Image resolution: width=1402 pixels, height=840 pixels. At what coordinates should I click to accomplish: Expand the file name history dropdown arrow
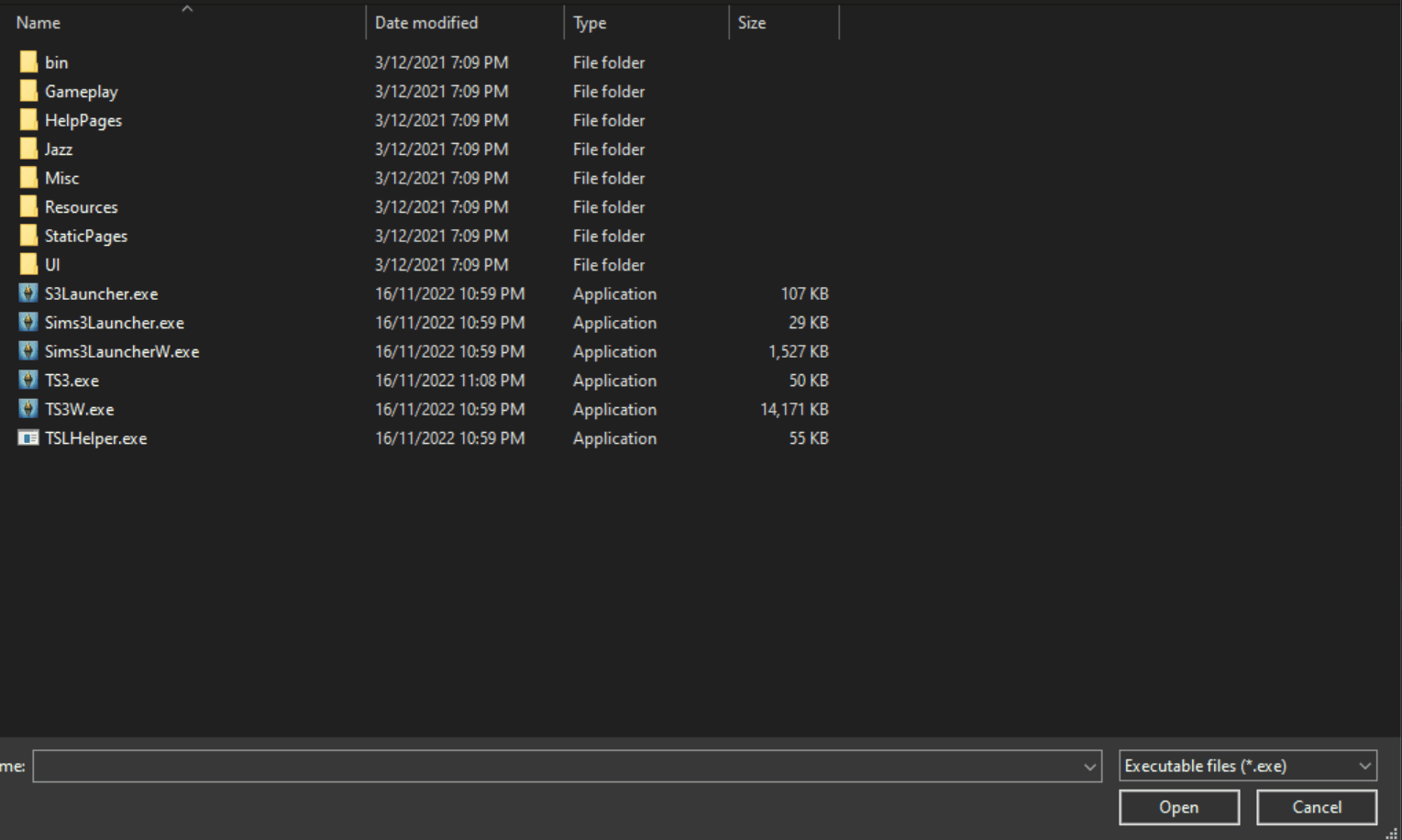coord(1089,767)
